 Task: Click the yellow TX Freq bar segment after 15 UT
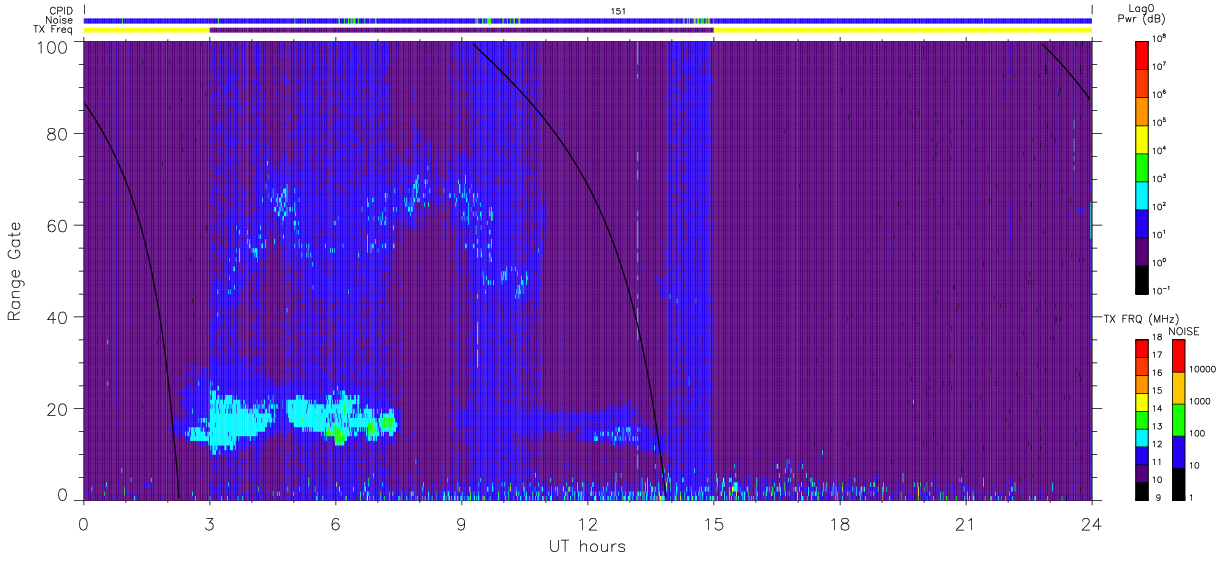pyautogui.click(x=902, y=30)
